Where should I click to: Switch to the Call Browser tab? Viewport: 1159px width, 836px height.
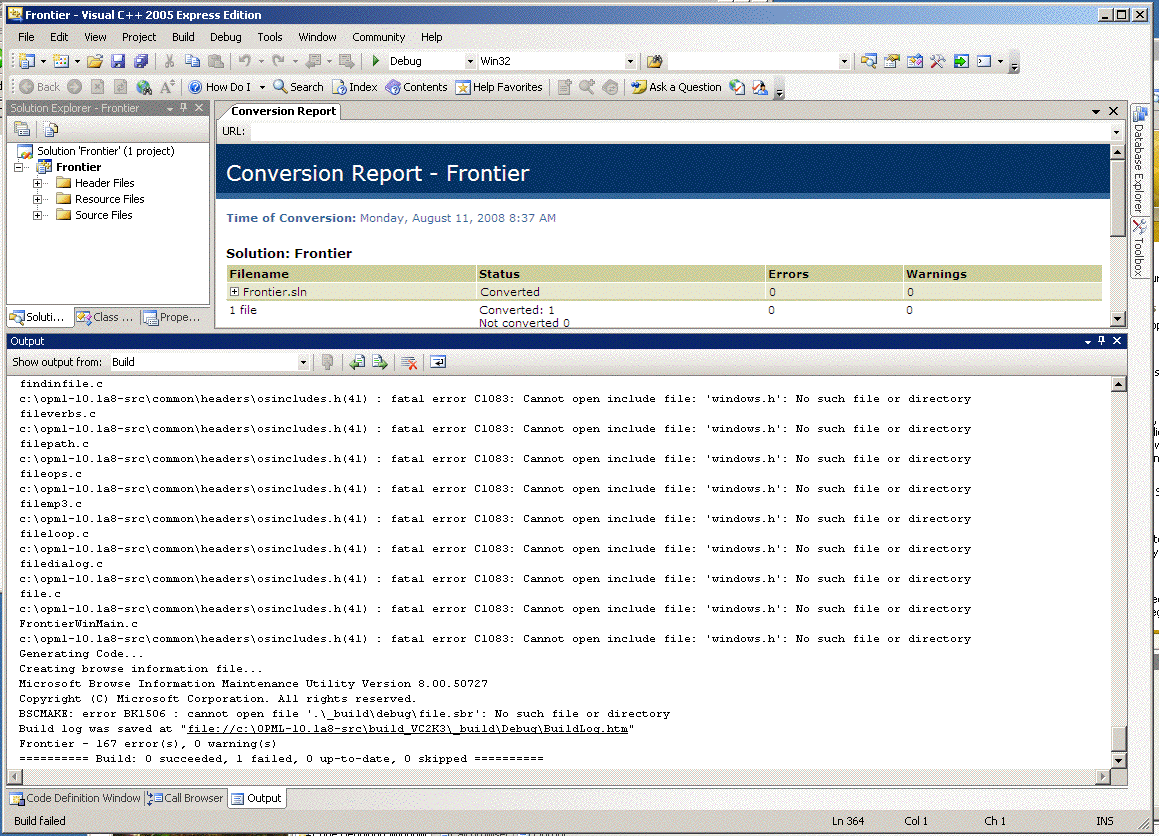pos(186,798)
